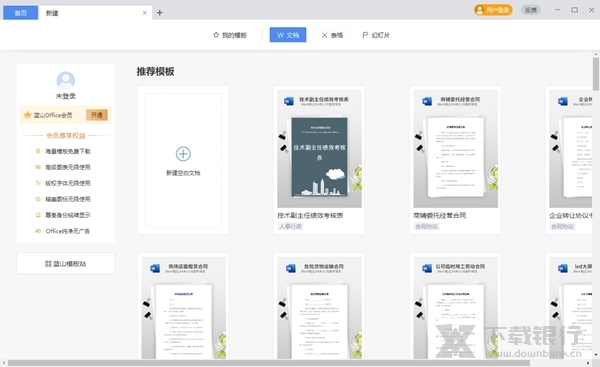The image size is (600, 367).
Task: Open 商铺委托经营合同 template thumbnail
Action: click(x=455, y=148)
